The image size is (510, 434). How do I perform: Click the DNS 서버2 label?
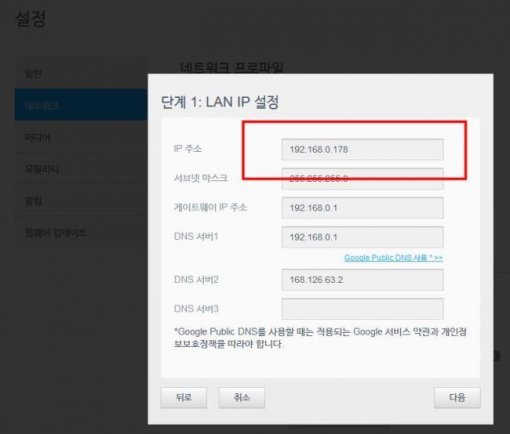pos(196,279)
